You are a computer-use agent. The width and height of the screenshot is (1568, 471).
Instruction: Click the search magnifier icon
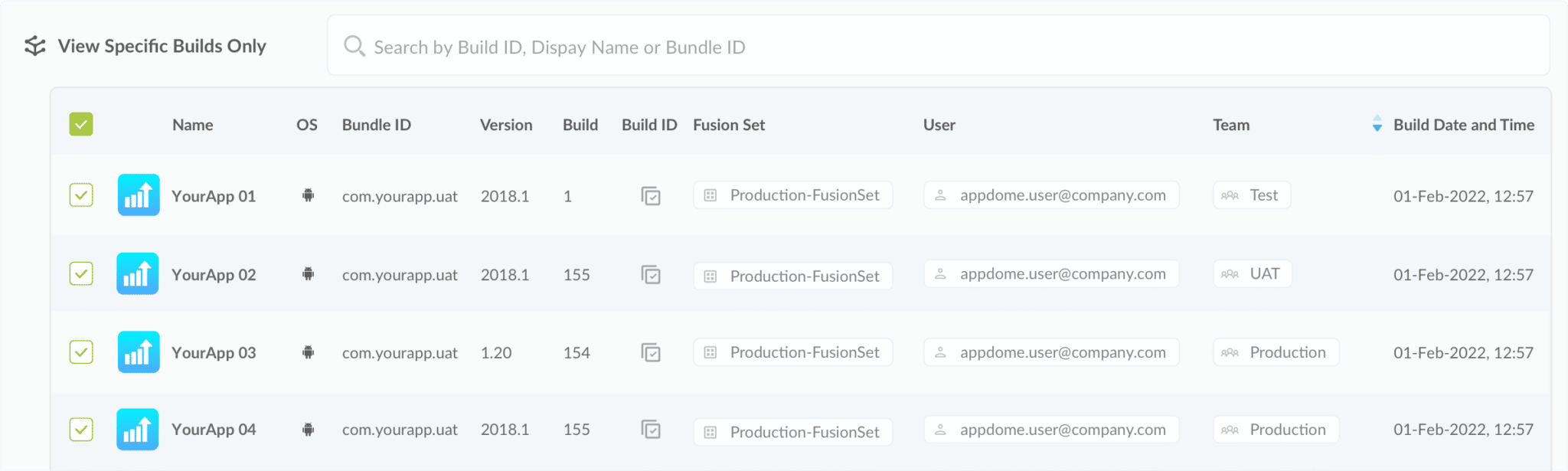click(x=354, y=46)
